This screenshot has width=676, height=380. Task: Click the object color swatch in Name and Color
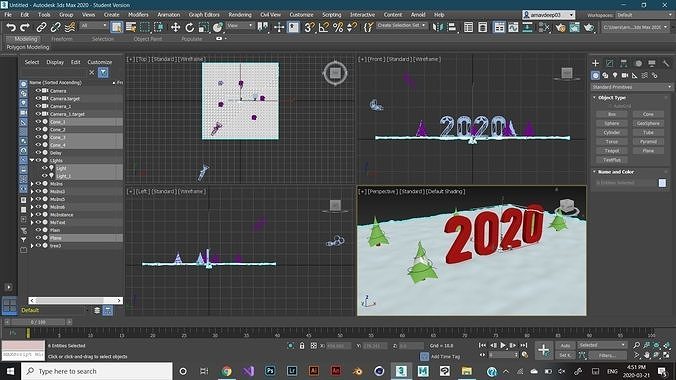pos(662,183)
